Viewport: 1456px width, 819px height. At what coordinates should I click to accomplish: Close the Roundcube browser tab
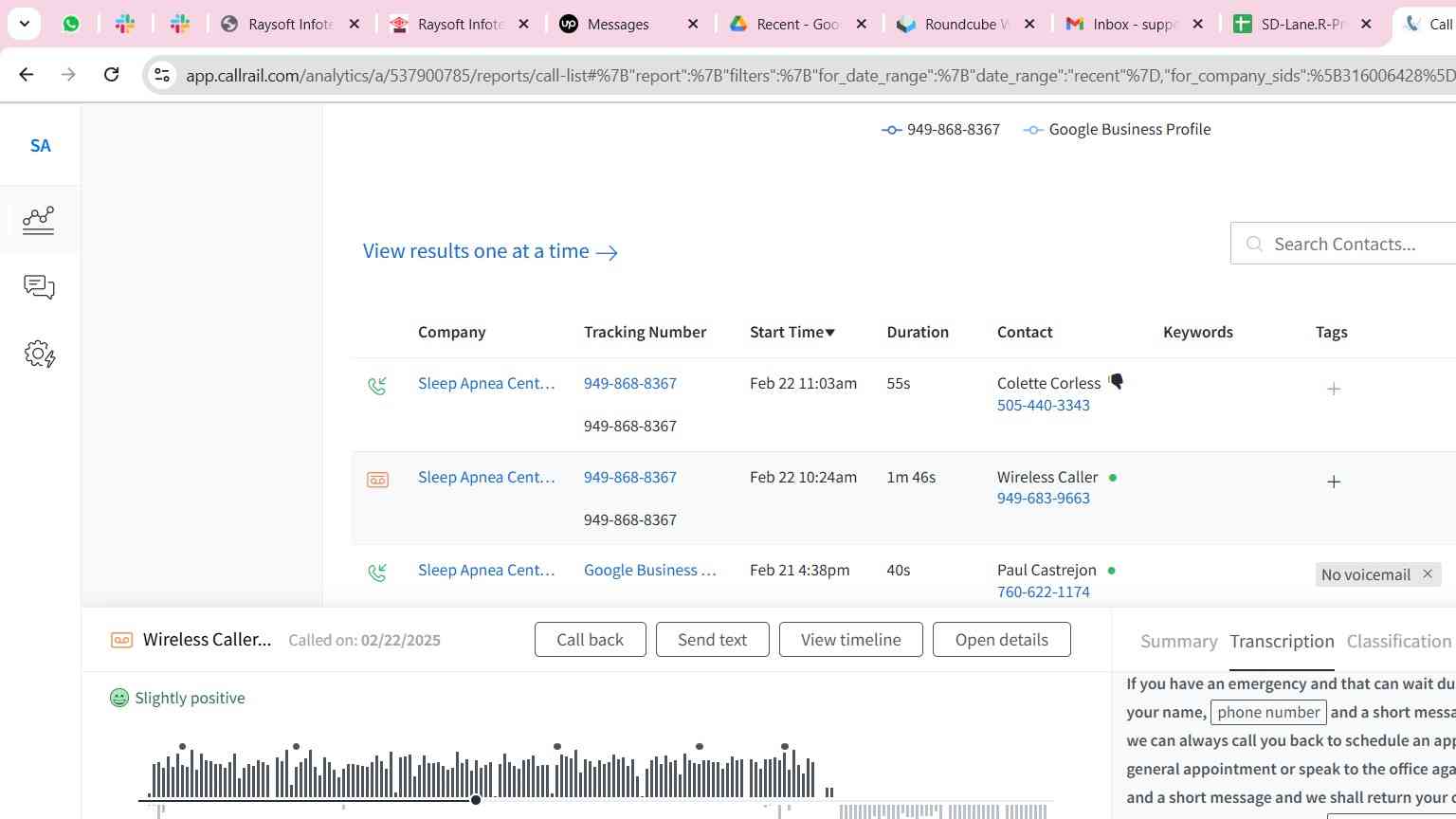click(x=1029, y=24)
